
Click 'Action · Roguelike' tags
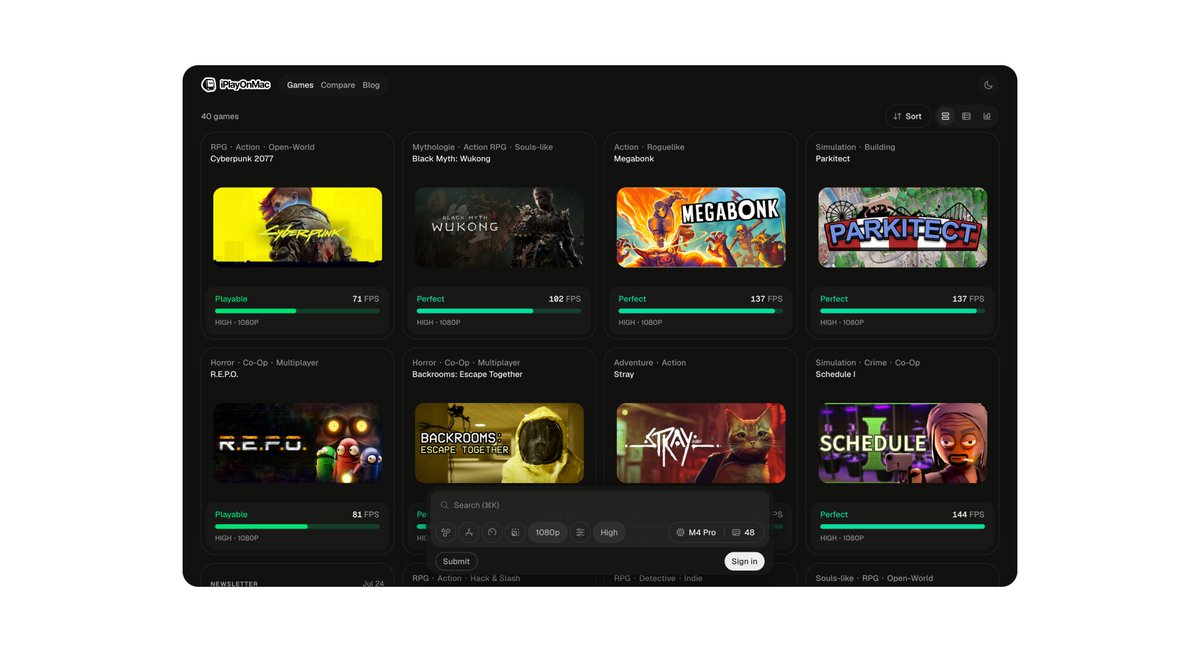(x=649, y=147)
